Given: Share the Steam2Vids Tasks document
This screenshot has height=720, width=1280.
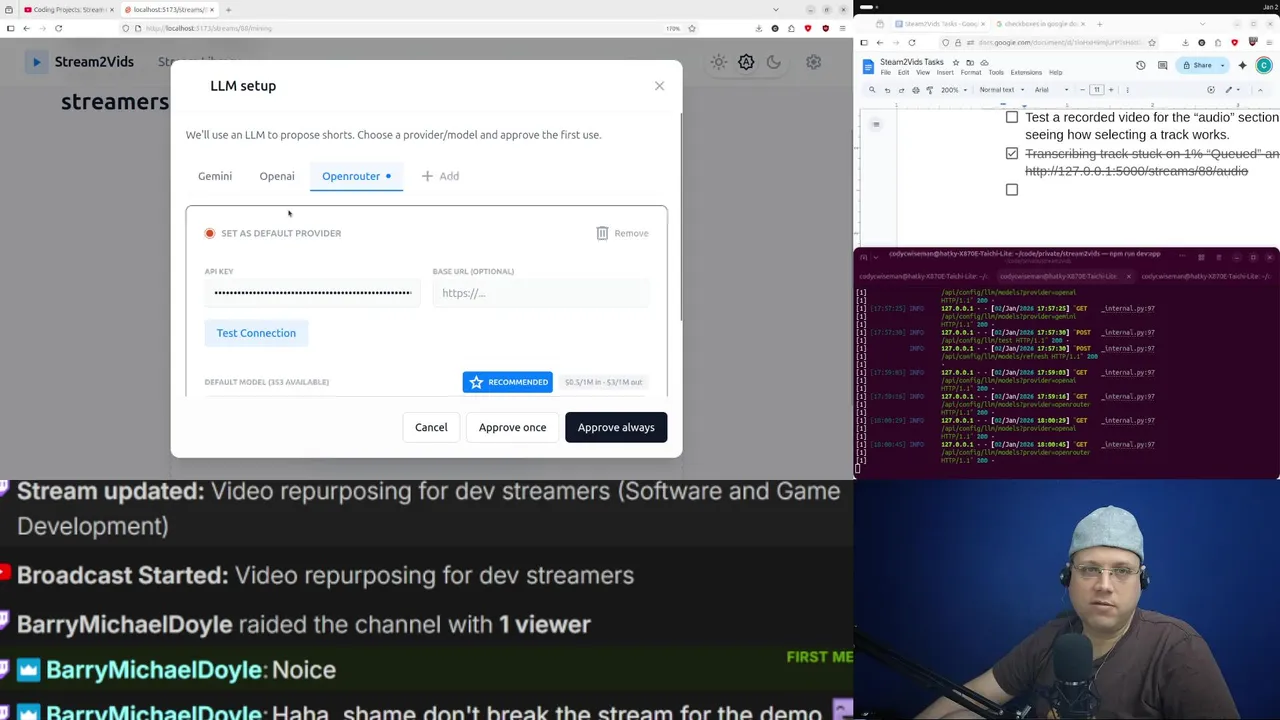Looking at the screenshot, I should (x=1196, y=65).
